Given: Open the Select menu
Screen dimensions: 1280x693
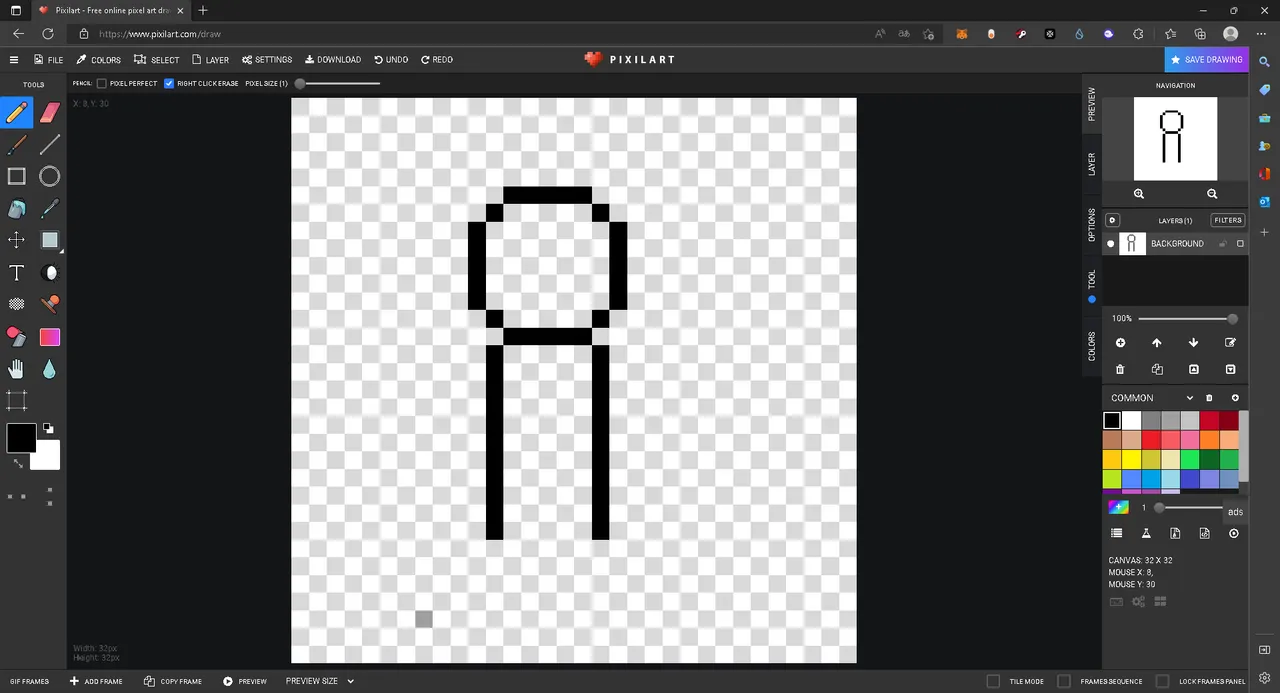Looking at the screenshot, I should click(157, 60).
